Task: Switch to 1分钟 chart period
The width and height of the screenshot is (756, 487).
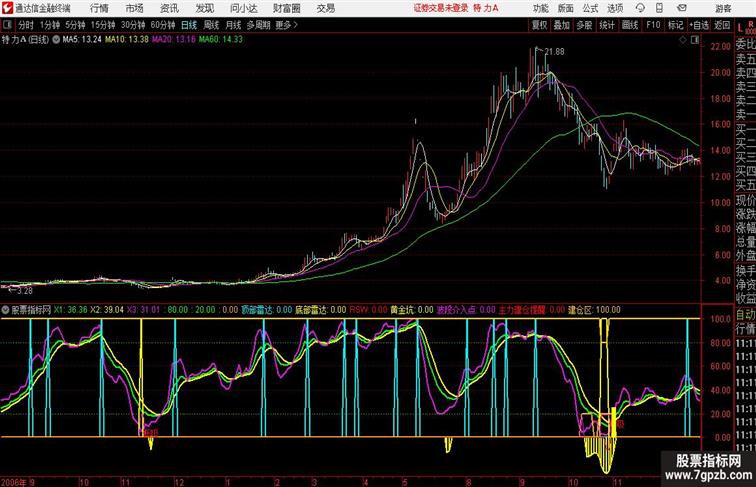Action: pos(50,25)
